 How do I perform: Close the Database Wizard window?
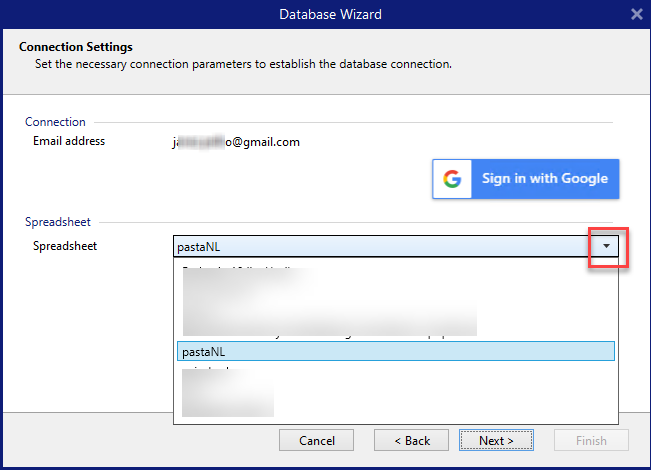pos(637,14)
